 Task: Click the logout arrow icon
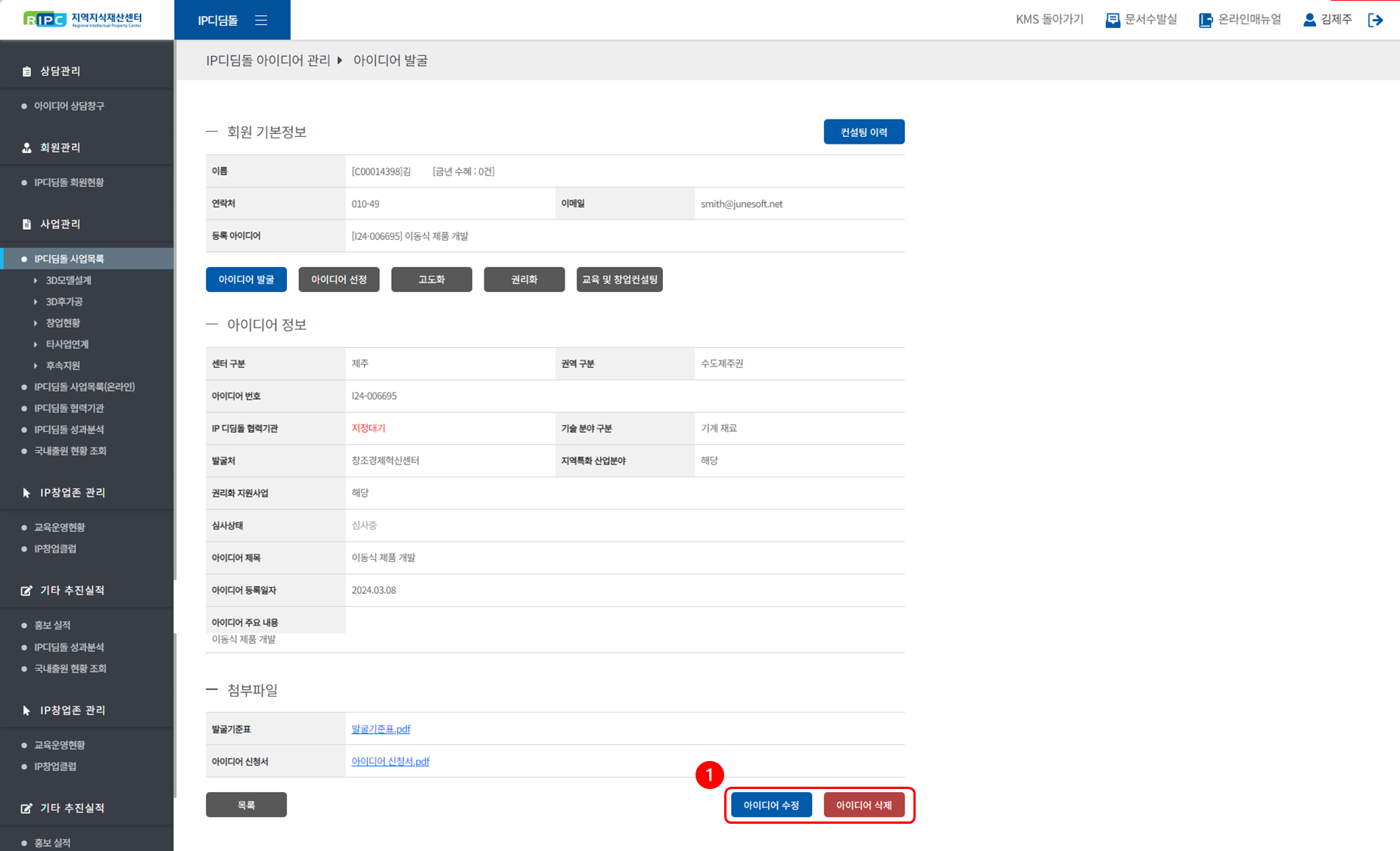(1375, 20)
